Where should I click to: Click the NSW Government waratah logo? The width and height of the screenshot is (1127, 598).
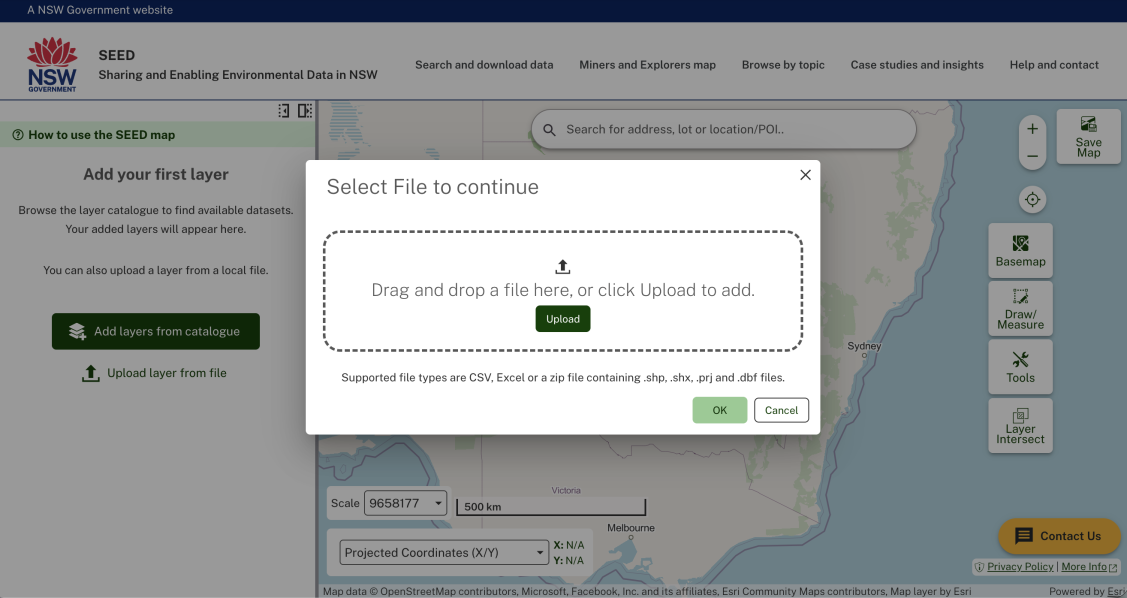pyautogui.click(x=52, y=65)
